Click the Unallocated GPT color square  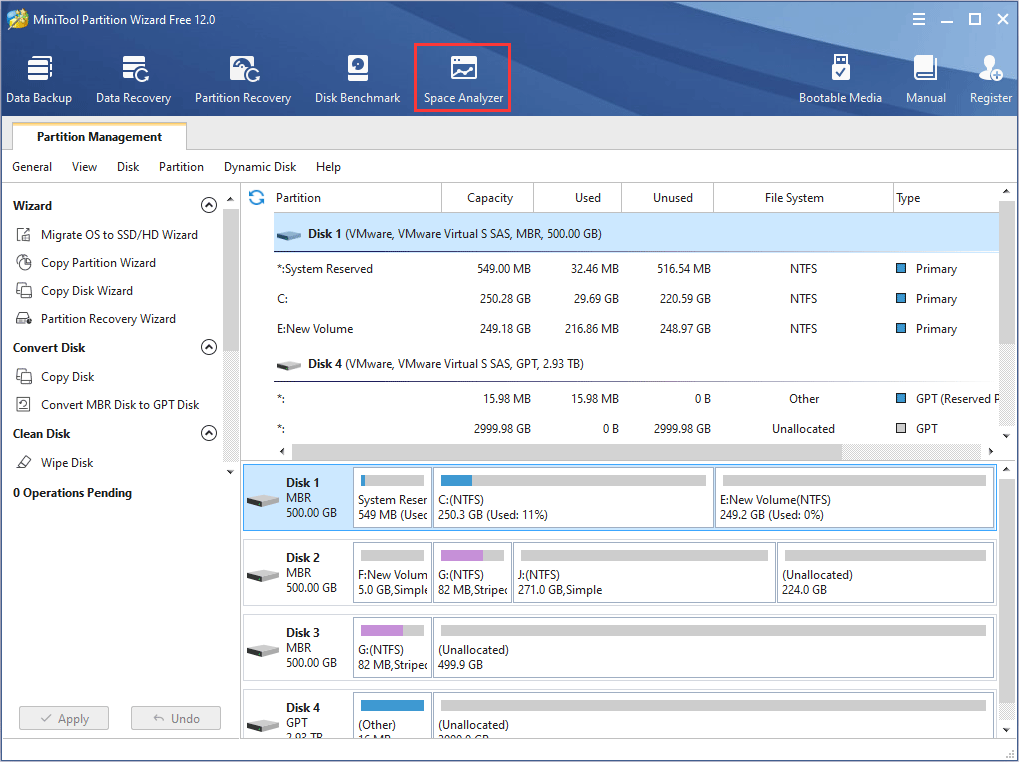coord(901,428)
